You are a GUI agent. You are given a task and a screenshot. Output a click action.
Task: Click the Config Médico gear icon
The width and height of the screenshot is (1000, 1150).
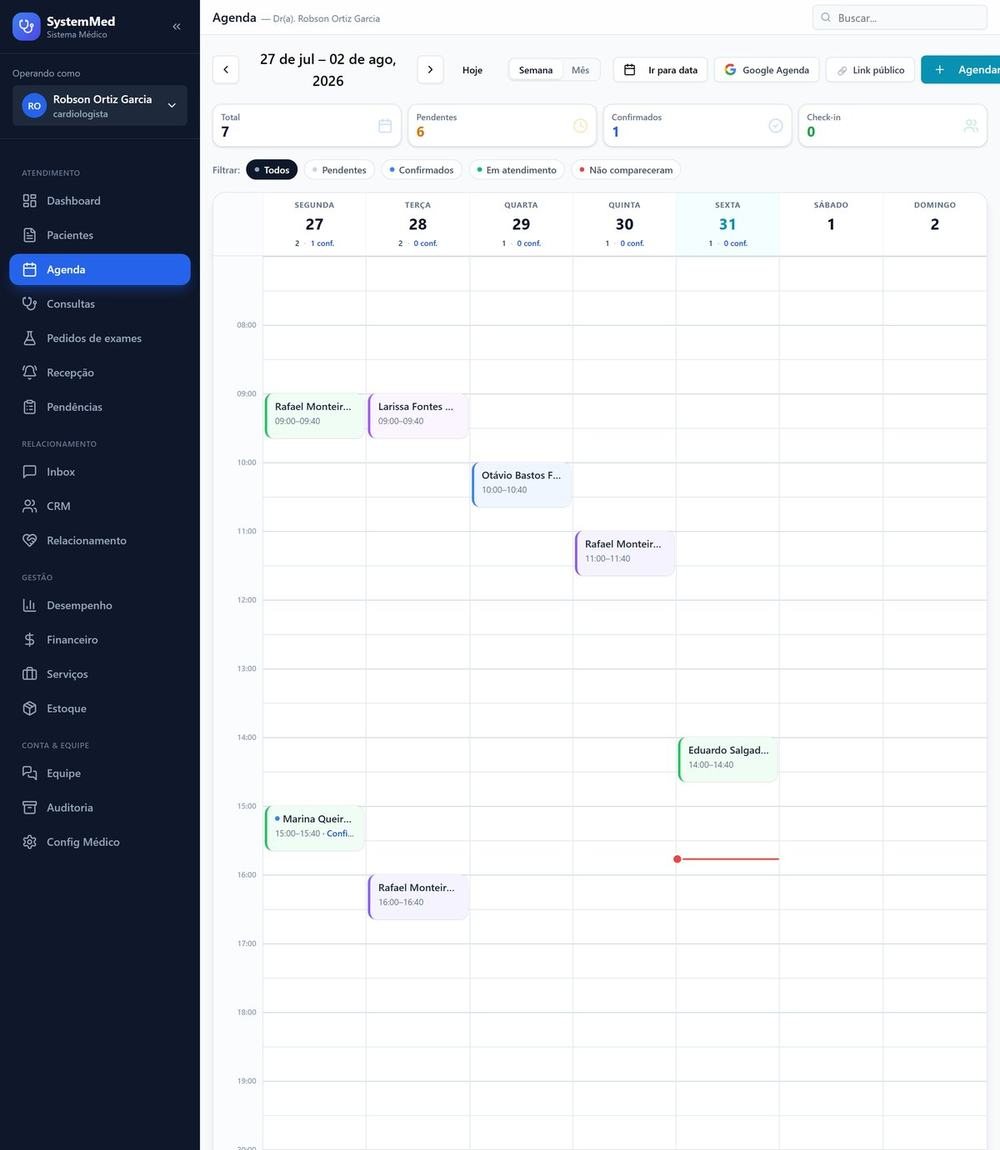(x=29, y=842)
